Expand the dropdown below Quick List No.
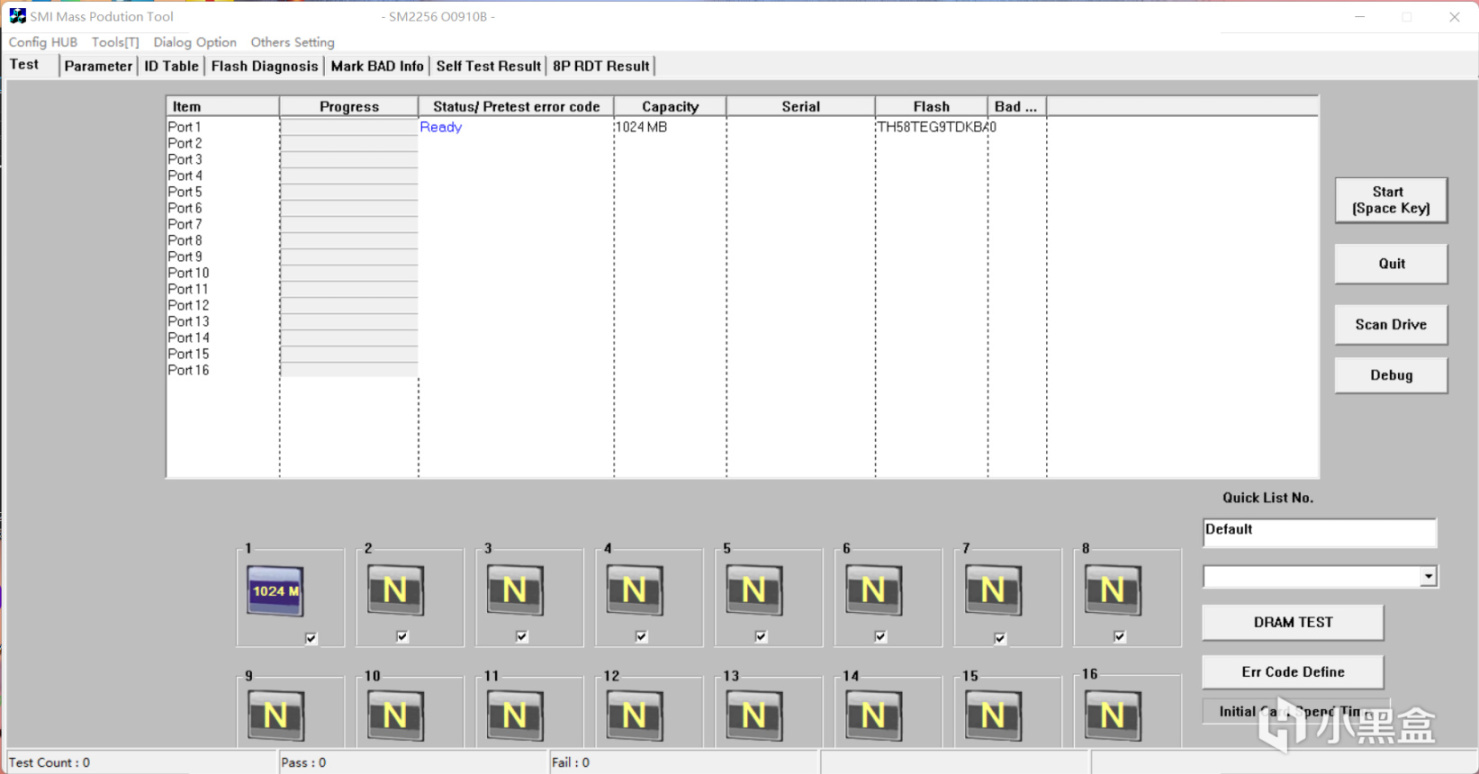Screen dimensions: 1479x774 click(1429, 577)
